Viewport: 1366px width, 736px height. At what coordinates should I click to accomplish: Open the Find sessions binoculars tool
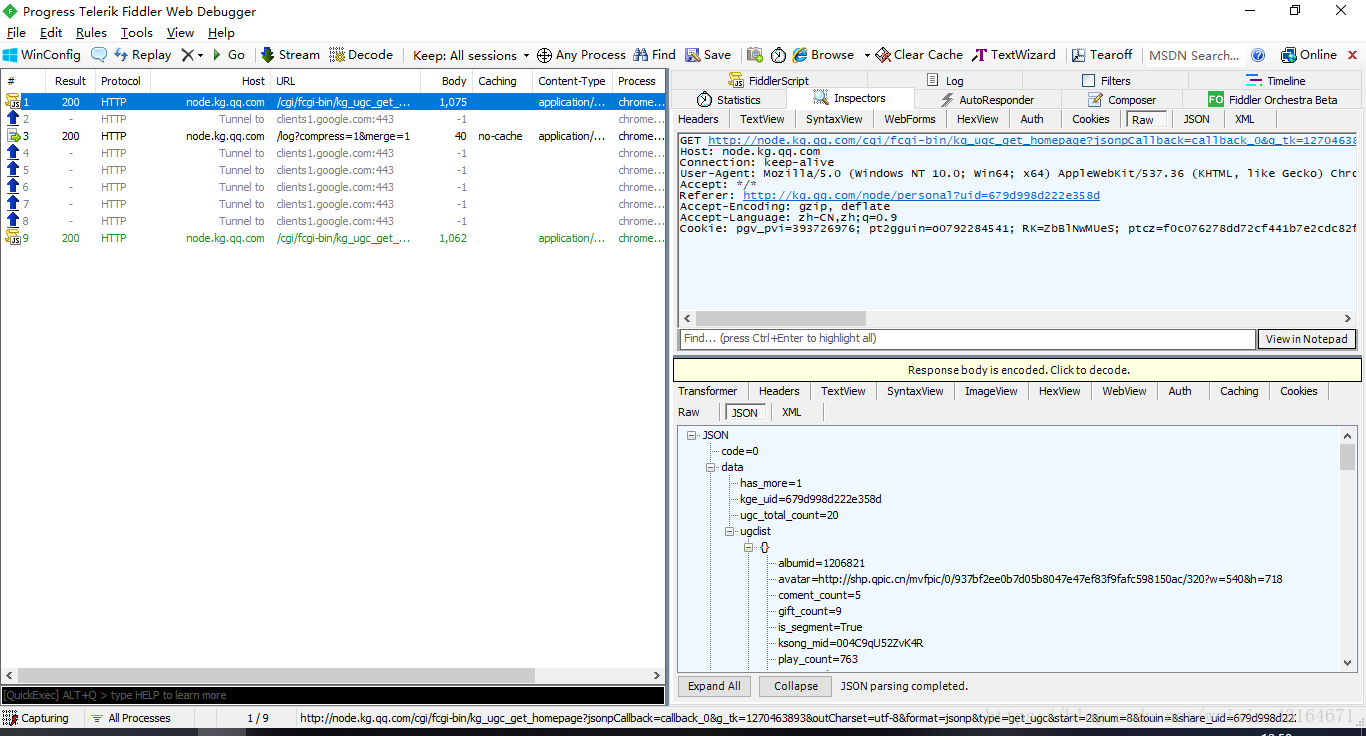coord(654,55)
